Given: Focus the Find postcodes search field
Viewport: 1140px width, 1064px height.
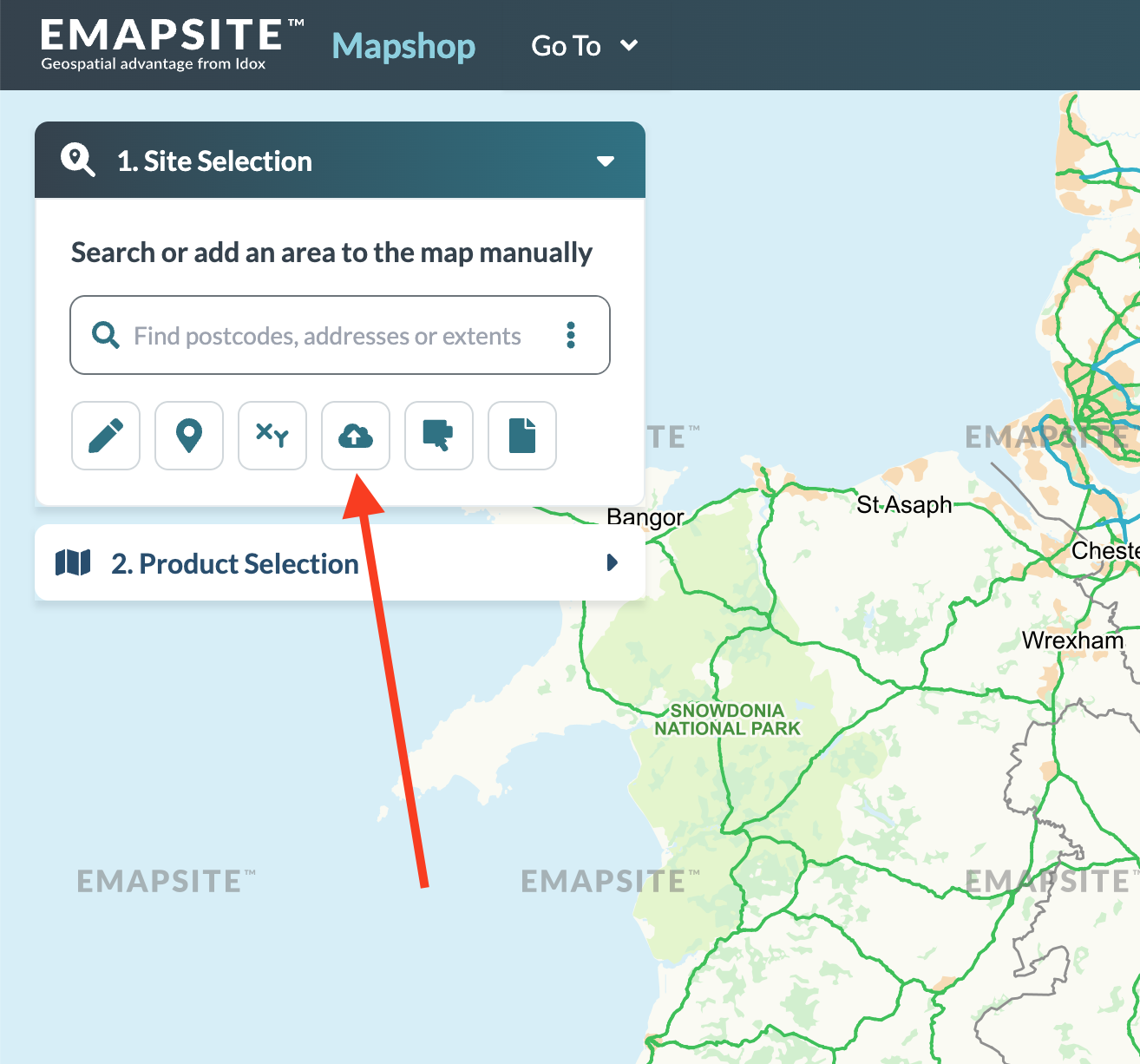Looking at the screenshot, I should [x=340, y=335].
